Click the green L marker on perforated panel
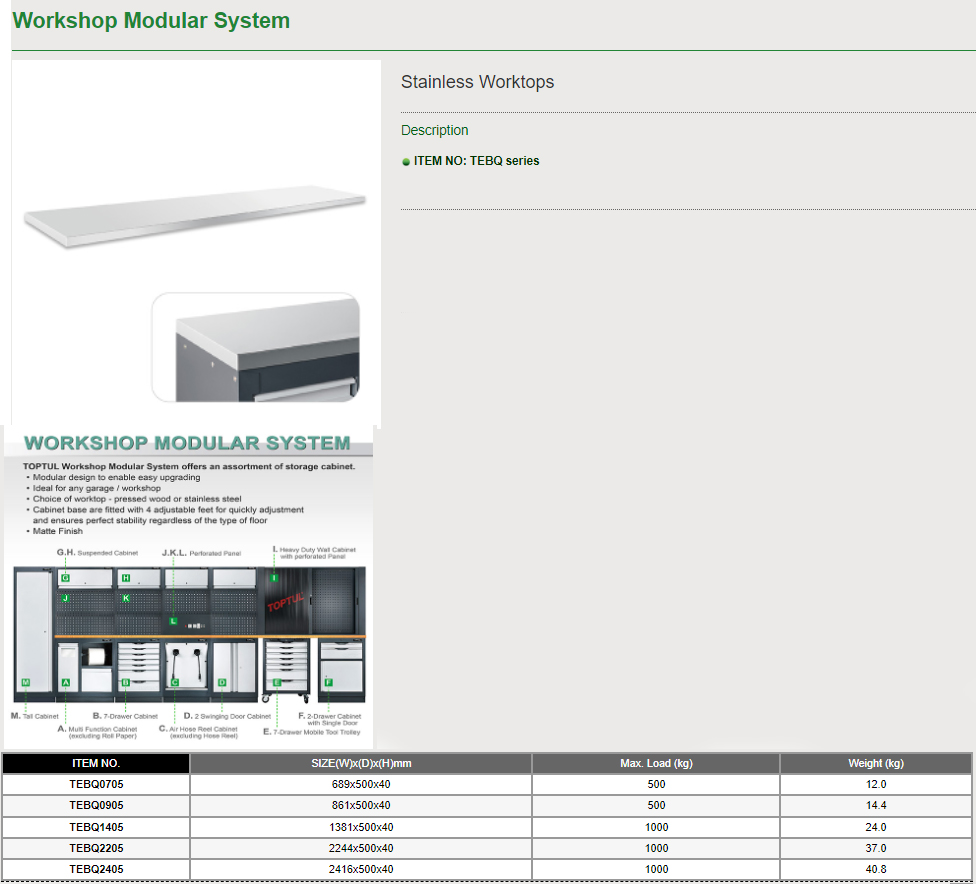Viewport: 976px width, 884px height. pyautogui.click(x=173, y=621)
